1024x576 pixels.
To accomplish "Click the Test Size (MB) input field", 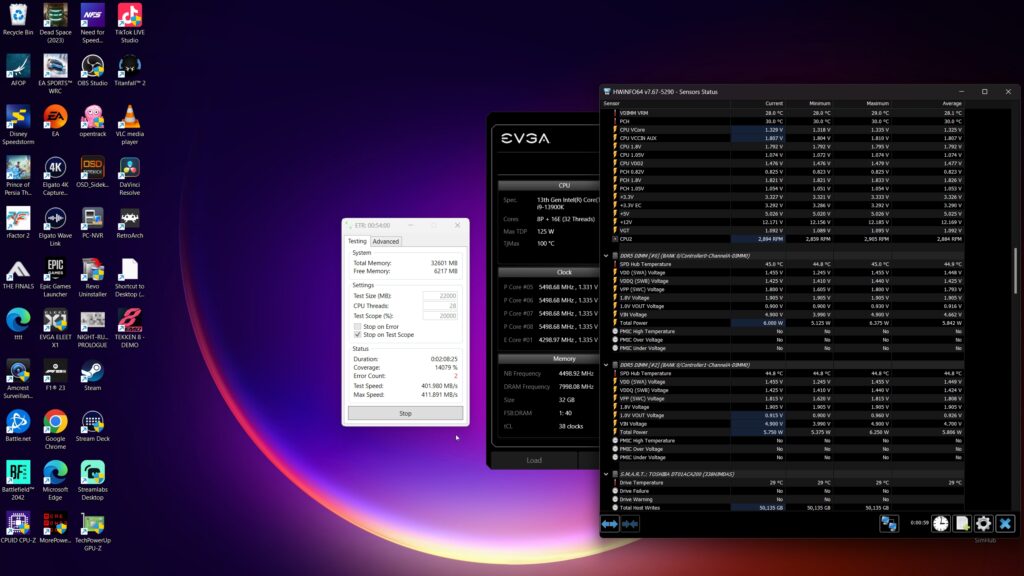I will (440, 296).
